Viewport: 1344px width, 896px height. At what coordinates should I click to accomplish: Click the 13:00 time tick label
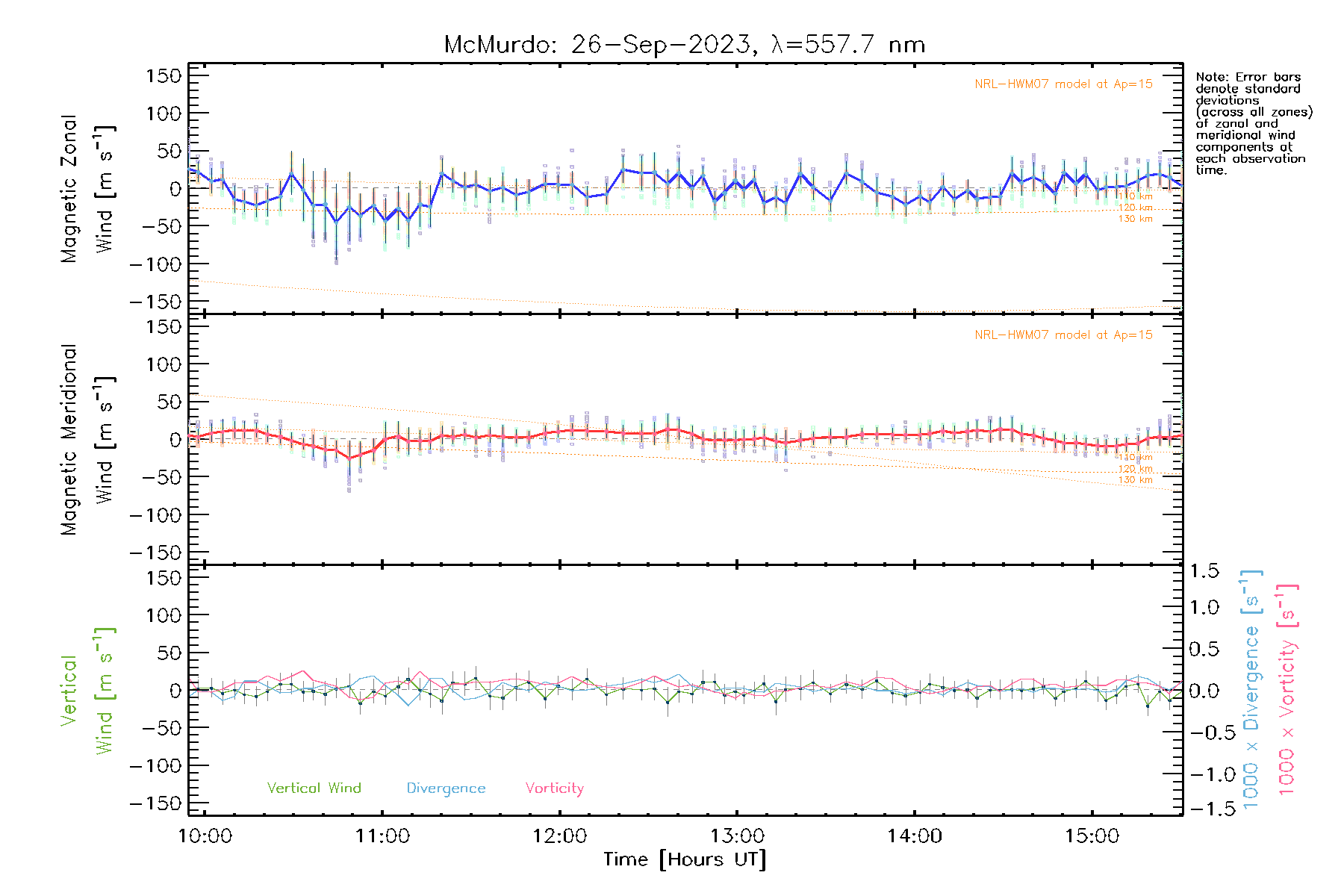pyautogui.click(x=737, y=836)
